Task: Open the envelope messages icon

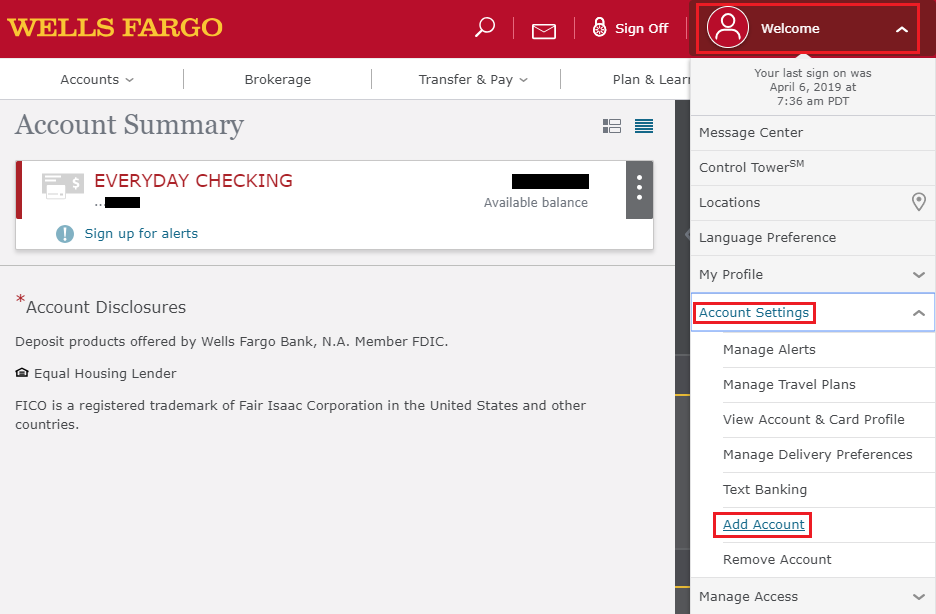Action: pyautogui.click(x=544, y=31)
